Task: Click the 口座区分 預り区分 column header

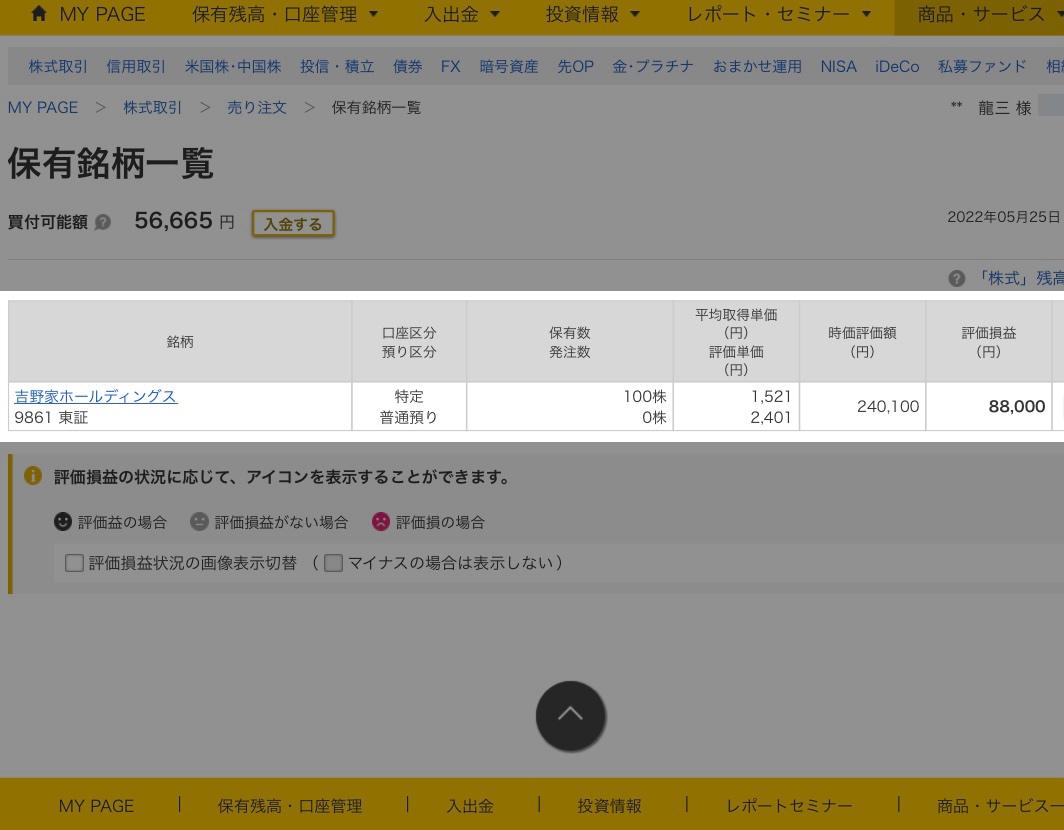Action: point(409,341)
